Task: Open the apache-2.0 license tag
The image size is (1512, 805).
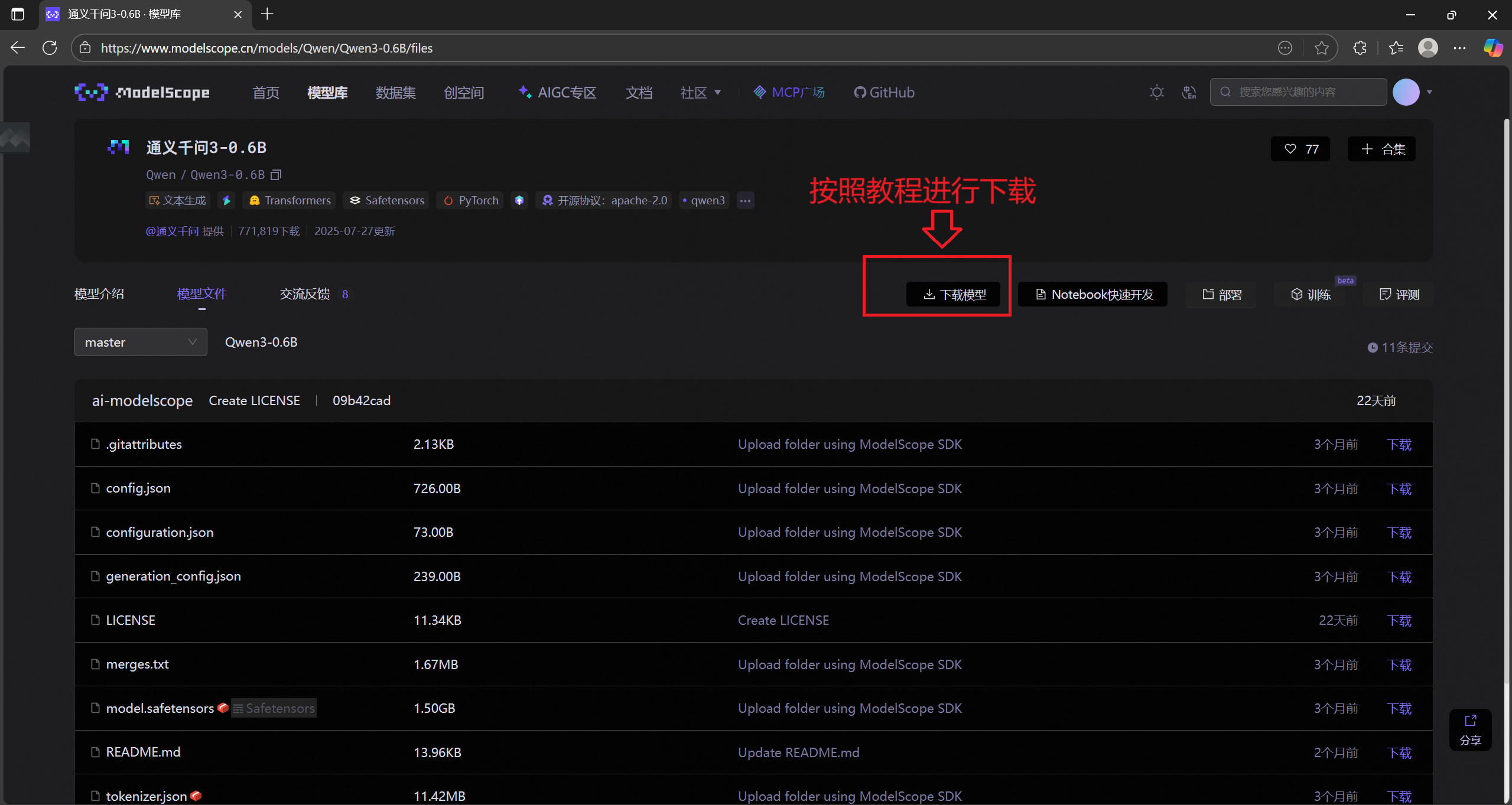Action: click(x=604, y=200)
